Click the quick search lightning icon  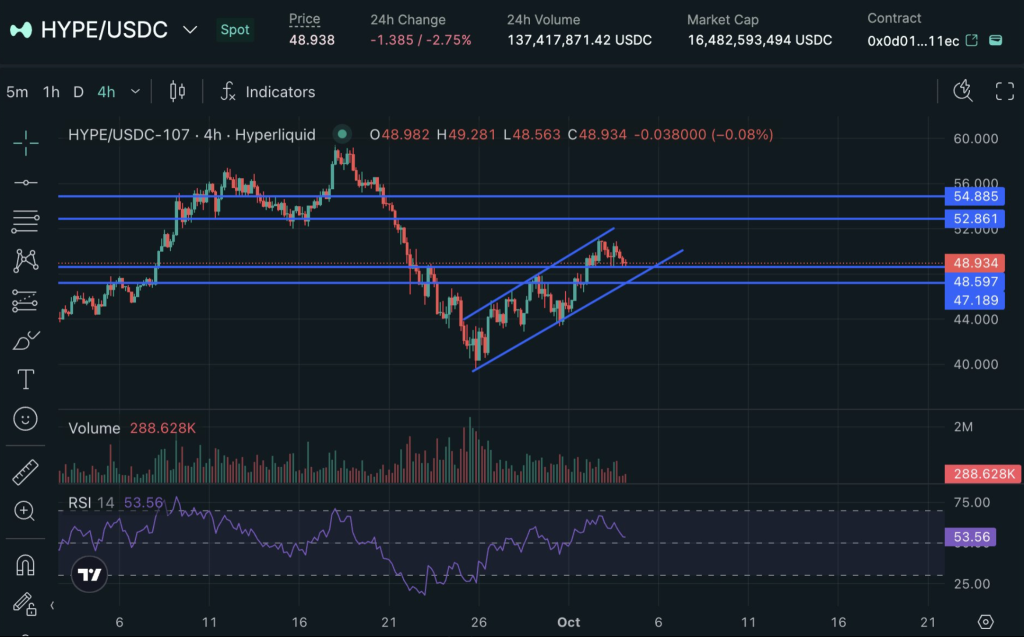pyautogui.click(x=963, y=91)
